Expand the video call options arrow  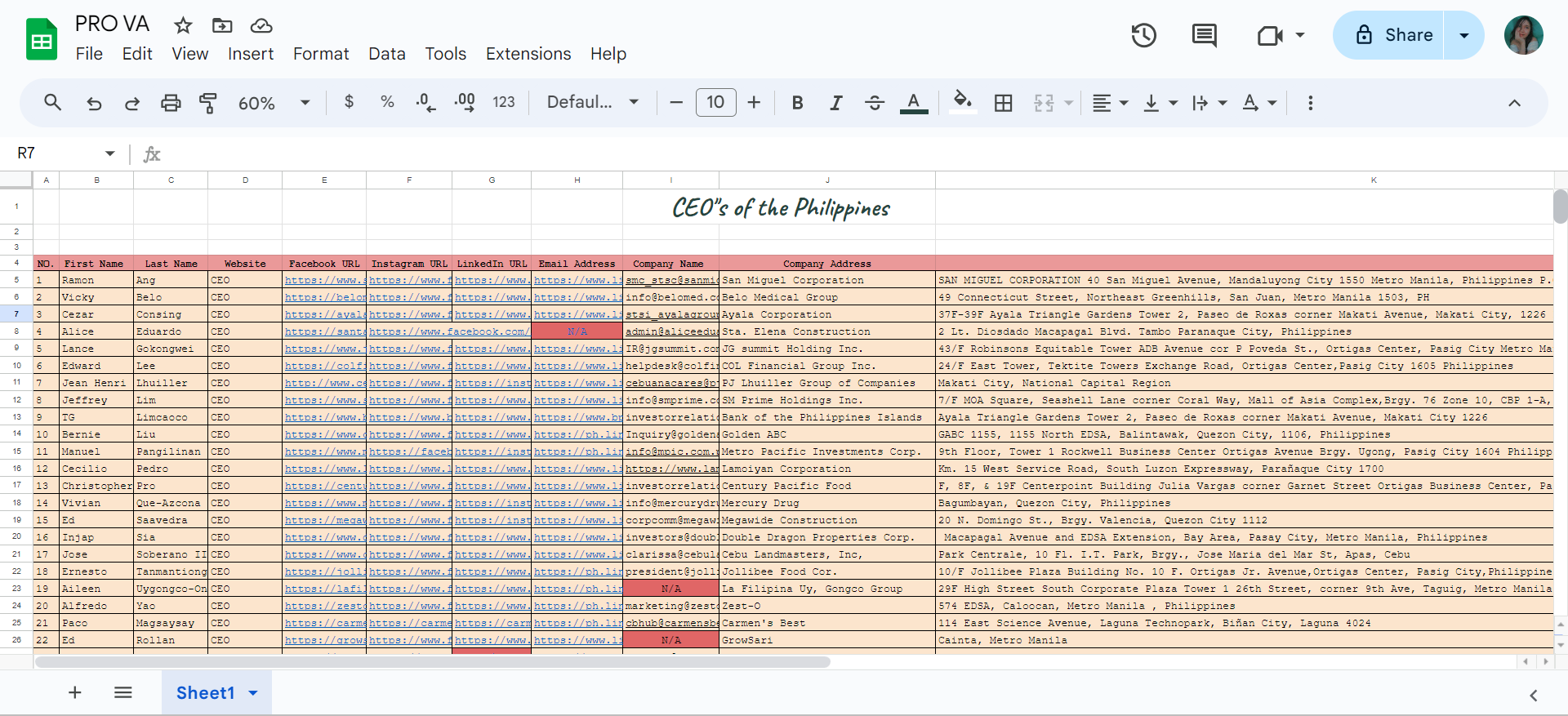1300,35
